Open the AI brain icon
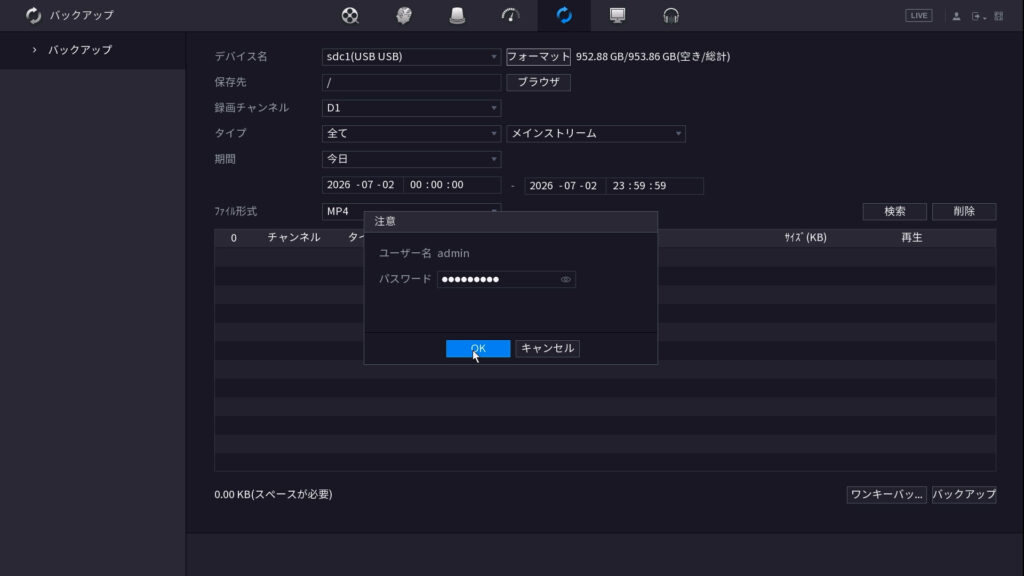This screenshot has width=1024, height=576. (404, 15)
